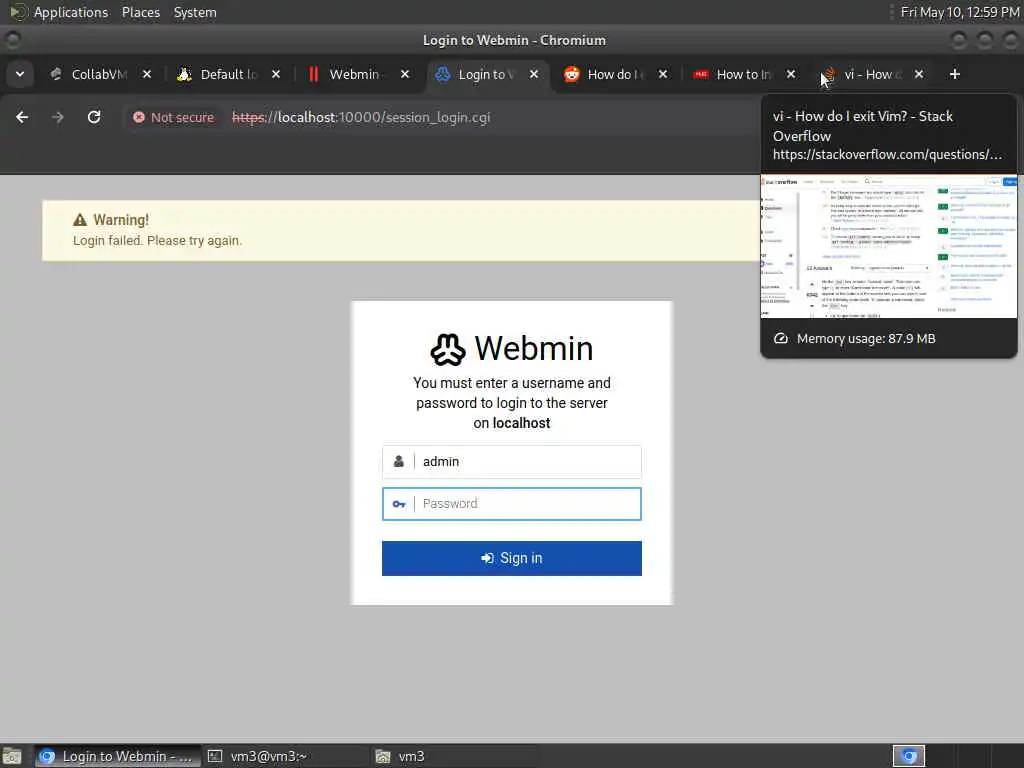Click the stackoverflow.com URL in tab preview
This screenshot has width=1024, height=768.
pyautogui.click(x=887, y=155)
